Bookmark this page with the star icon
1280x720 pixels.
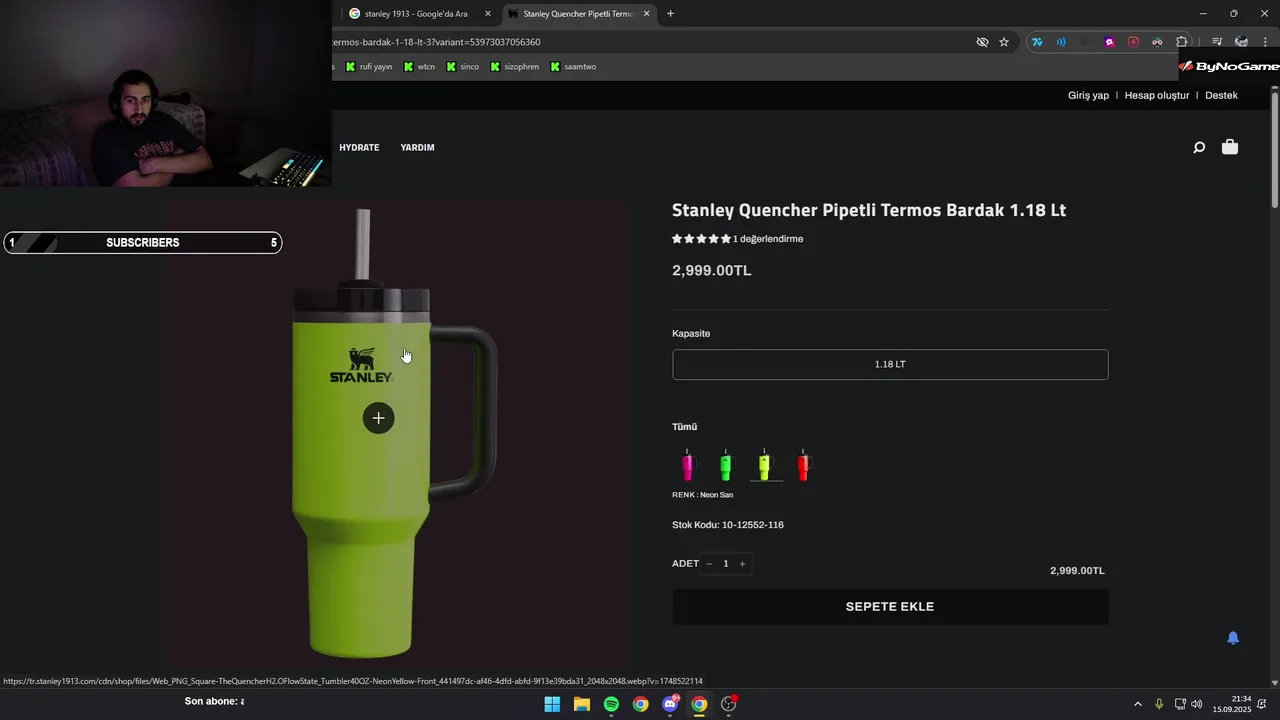[1004, 42]
